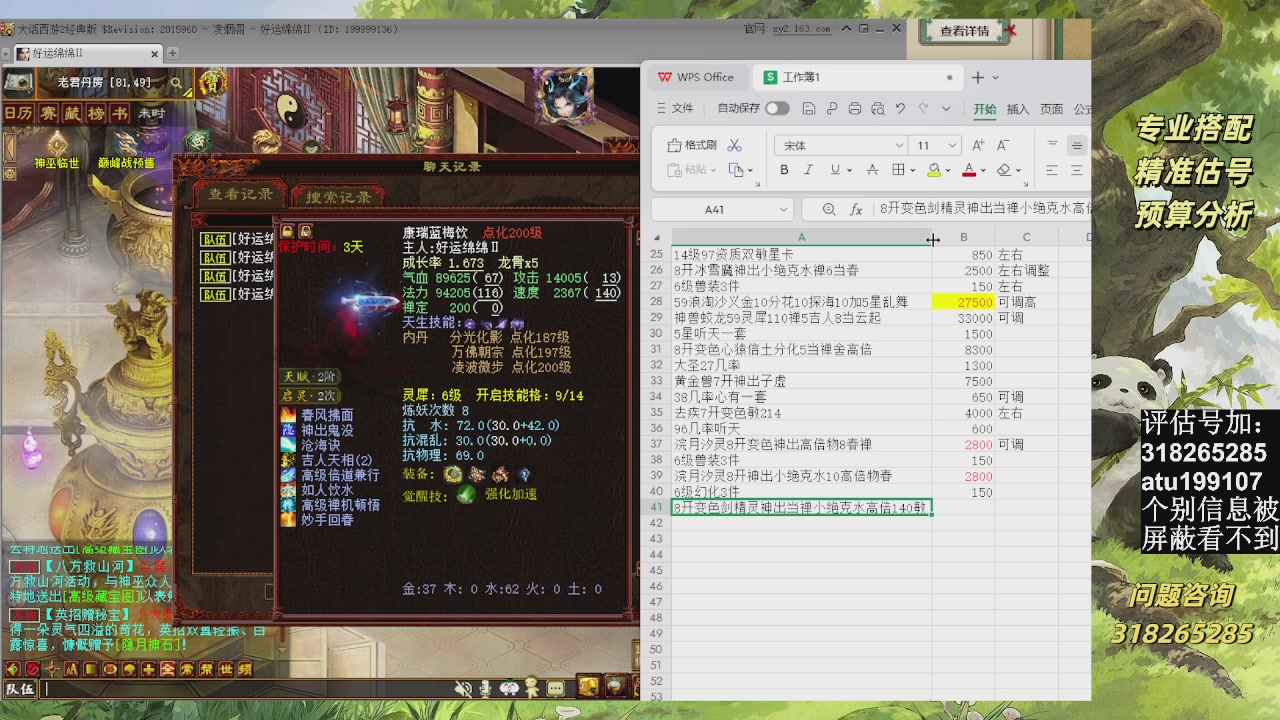The height and width of the screenshot is (720, 1280).
Task: Click the zoom magnifier in formula bar
Action: 828,209
